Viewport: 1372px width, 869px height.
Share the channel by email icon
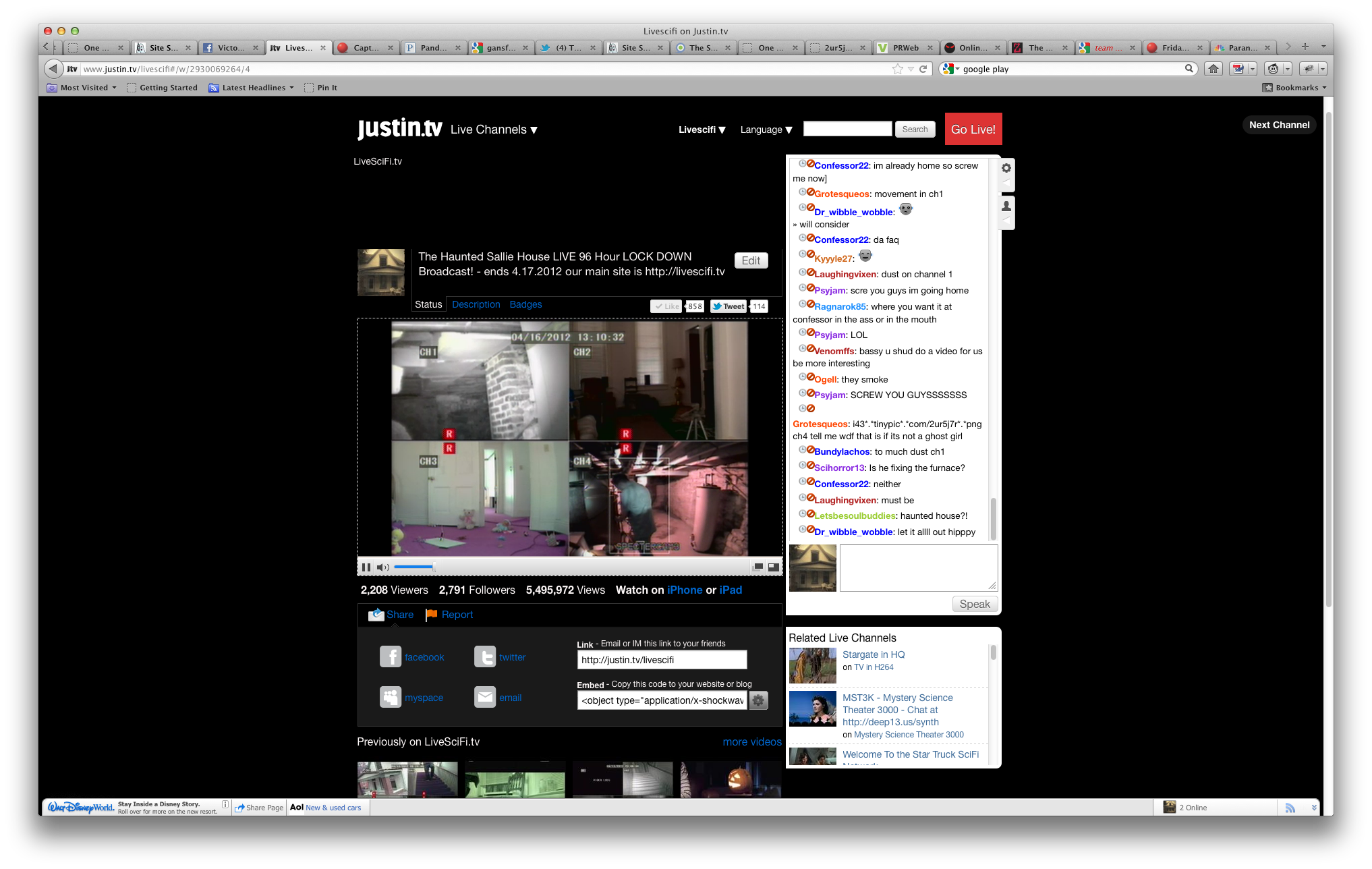(x=485, y=697)
